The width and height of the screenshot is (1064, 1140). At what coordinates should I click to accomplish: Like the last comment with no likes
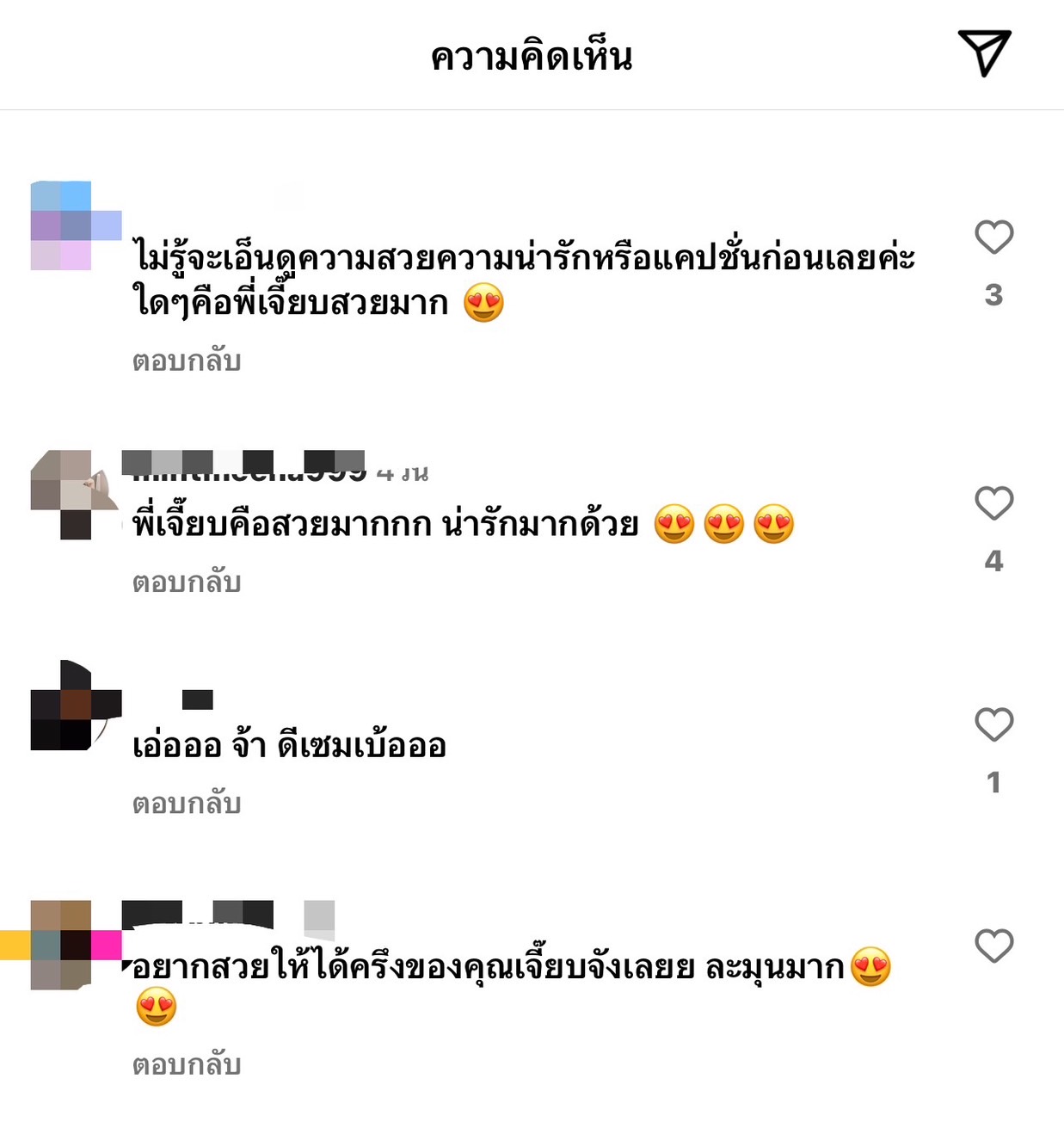(x=993, y=946)
